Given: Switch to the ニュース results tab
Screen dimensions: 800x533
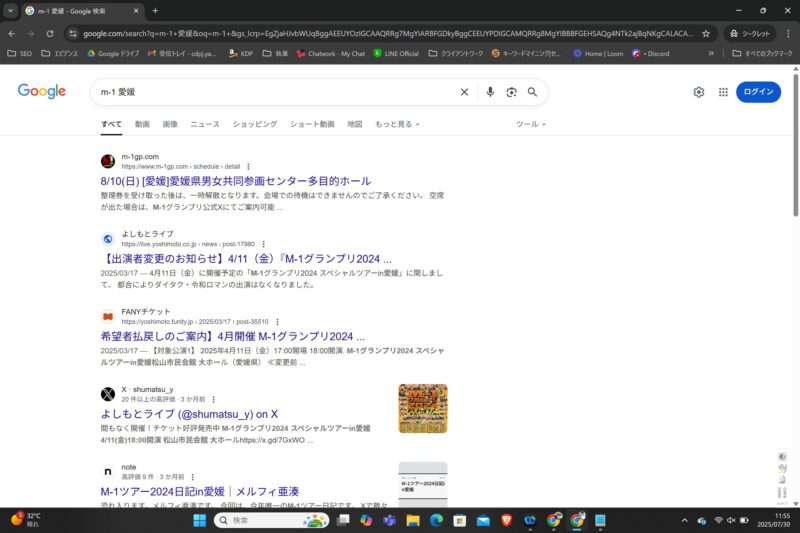Looking at the screenshot, I should point(205,124).
